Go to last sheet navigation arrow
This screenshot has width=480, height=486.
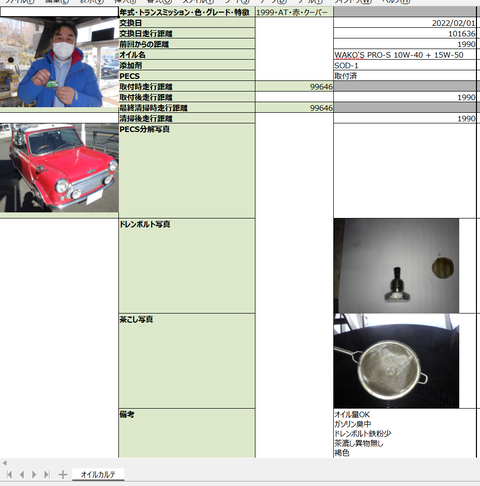click(x=47, y=474)
